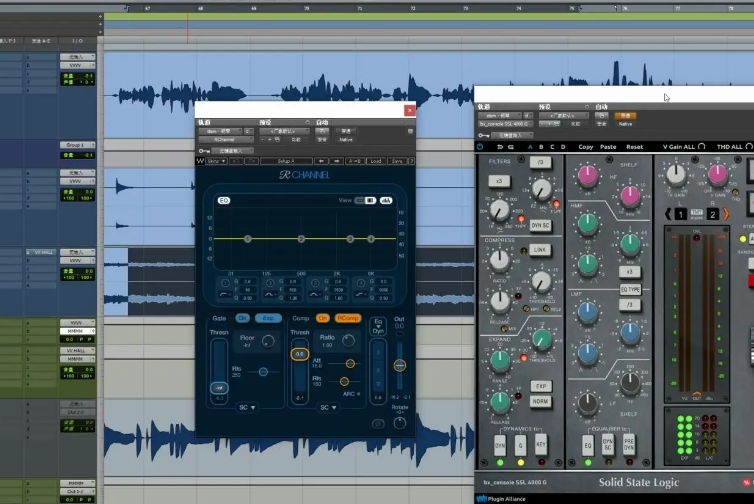Screen dimensions: 754x504
Task: Open the Skins dropdown in Waves toolbar
Action: [x=216, y=161]
